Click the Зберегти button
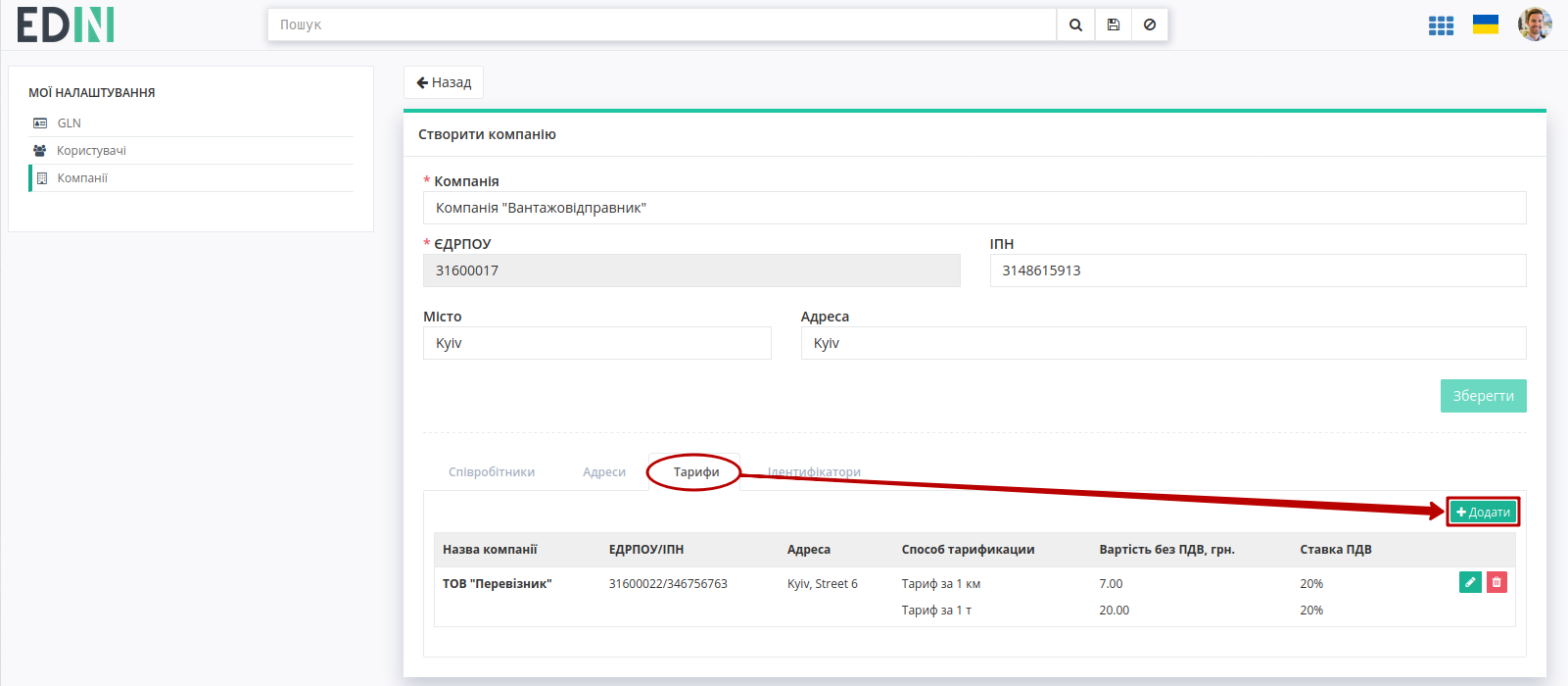The height and width of the screenshot is (686, 1568). tap(1483, 396)
